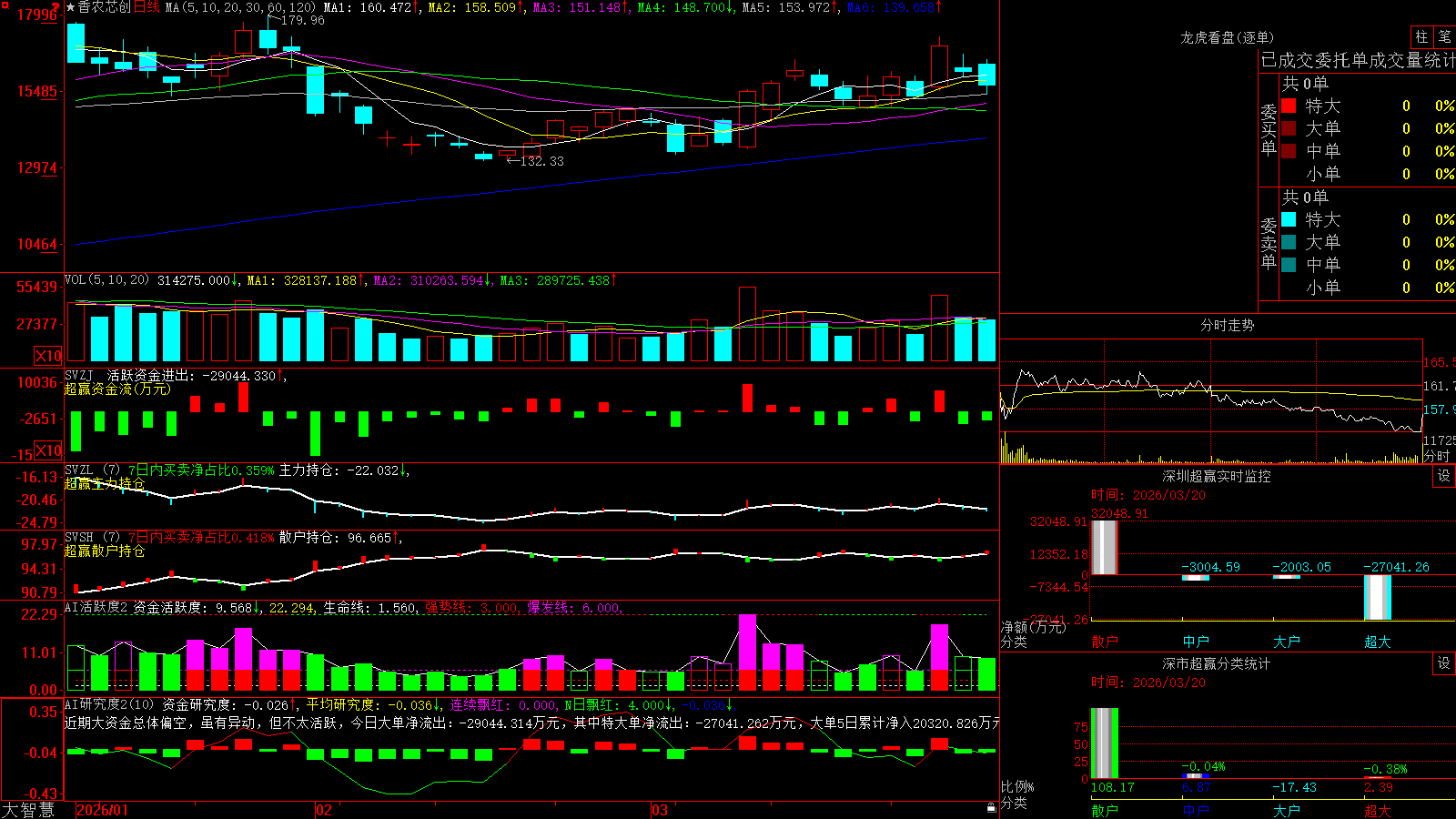Click the SVZL (7) indicator label
1456x819 pixels.
pyautogui.click(x=93, y=470)
